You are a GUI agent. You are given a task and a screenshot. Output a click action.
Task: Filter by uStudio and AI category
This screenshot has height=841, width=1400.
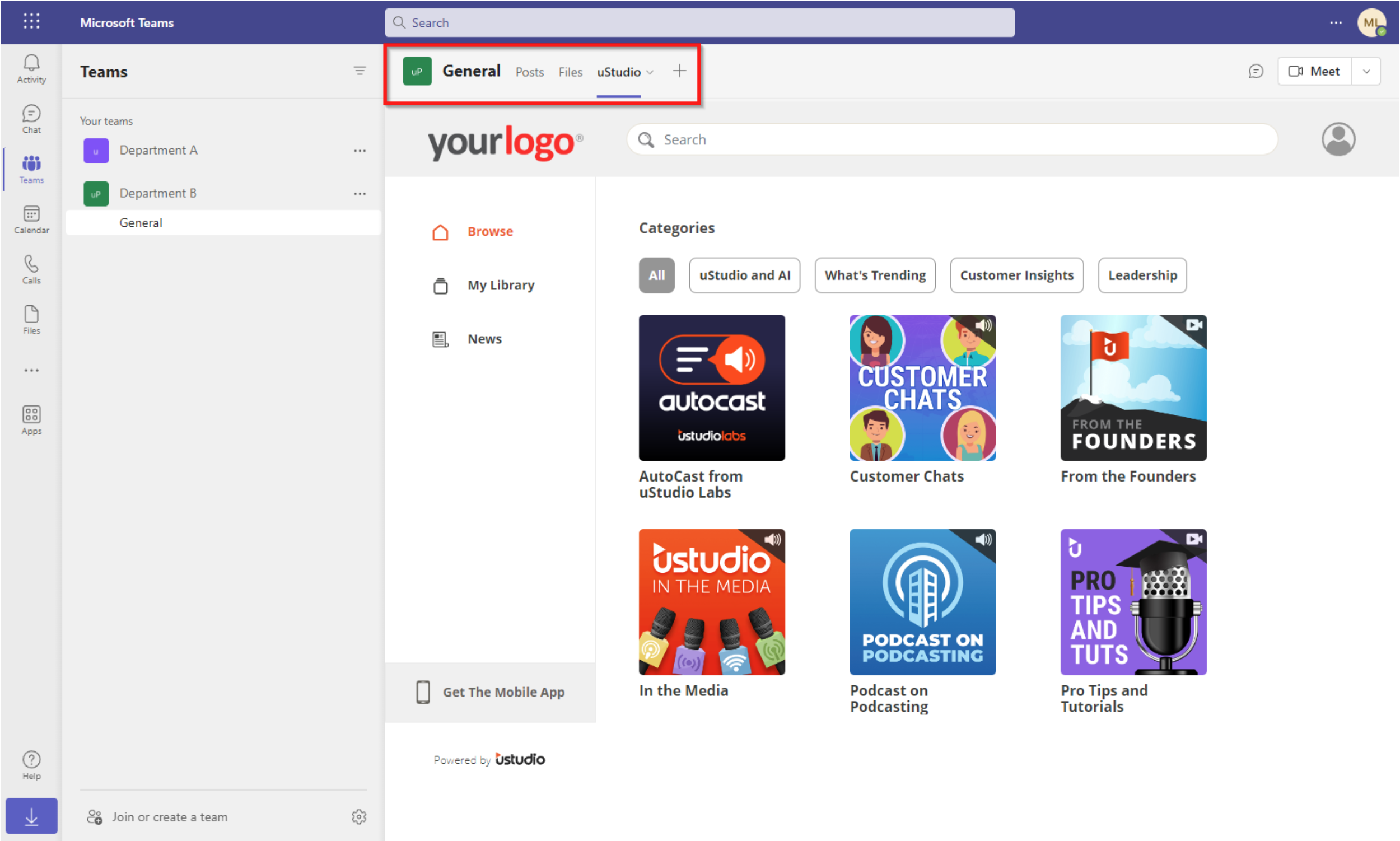(x=744, y=275)
